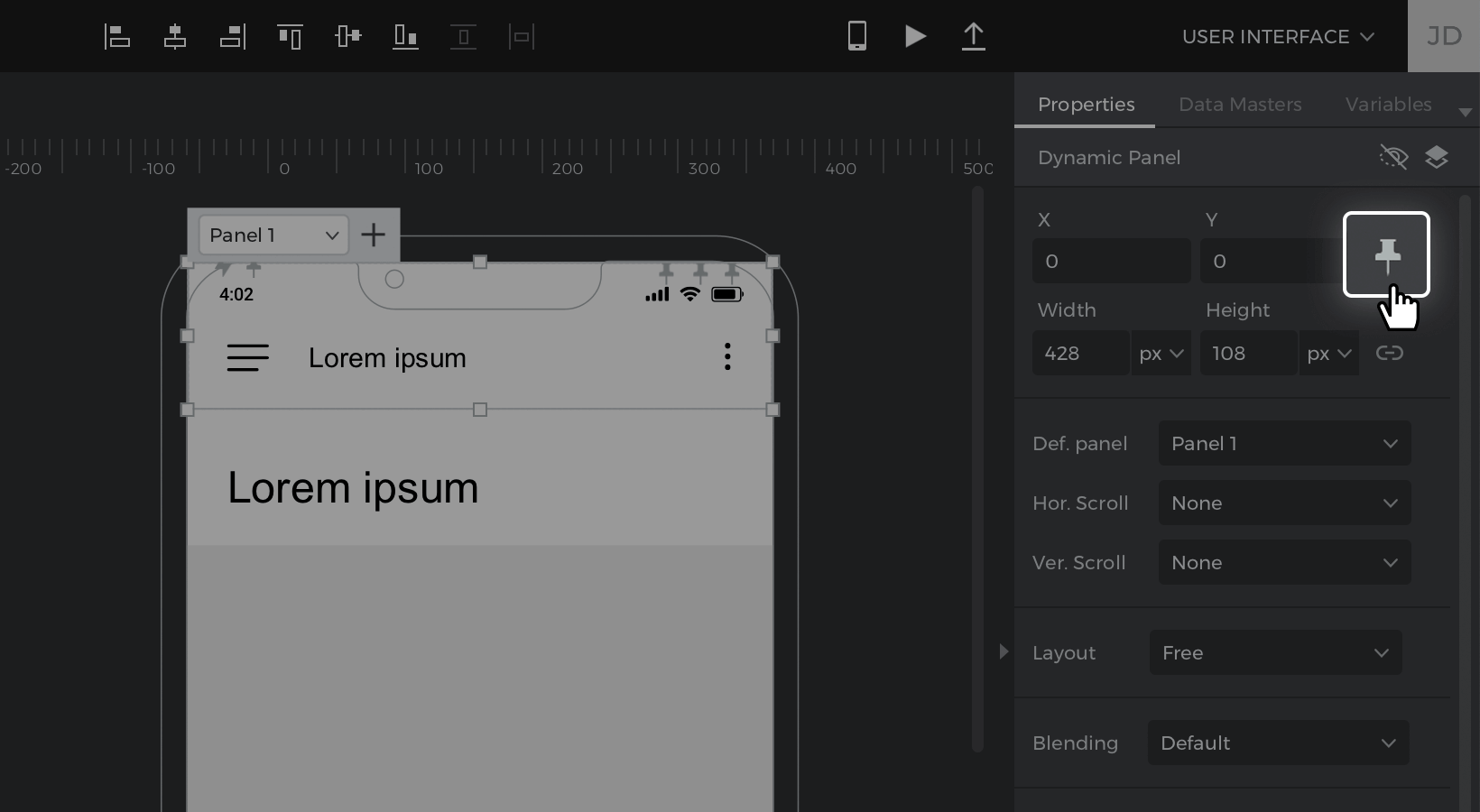Click the wifi icon in mockup
This screenshot has width=1480, height=812.
point(690,294)
